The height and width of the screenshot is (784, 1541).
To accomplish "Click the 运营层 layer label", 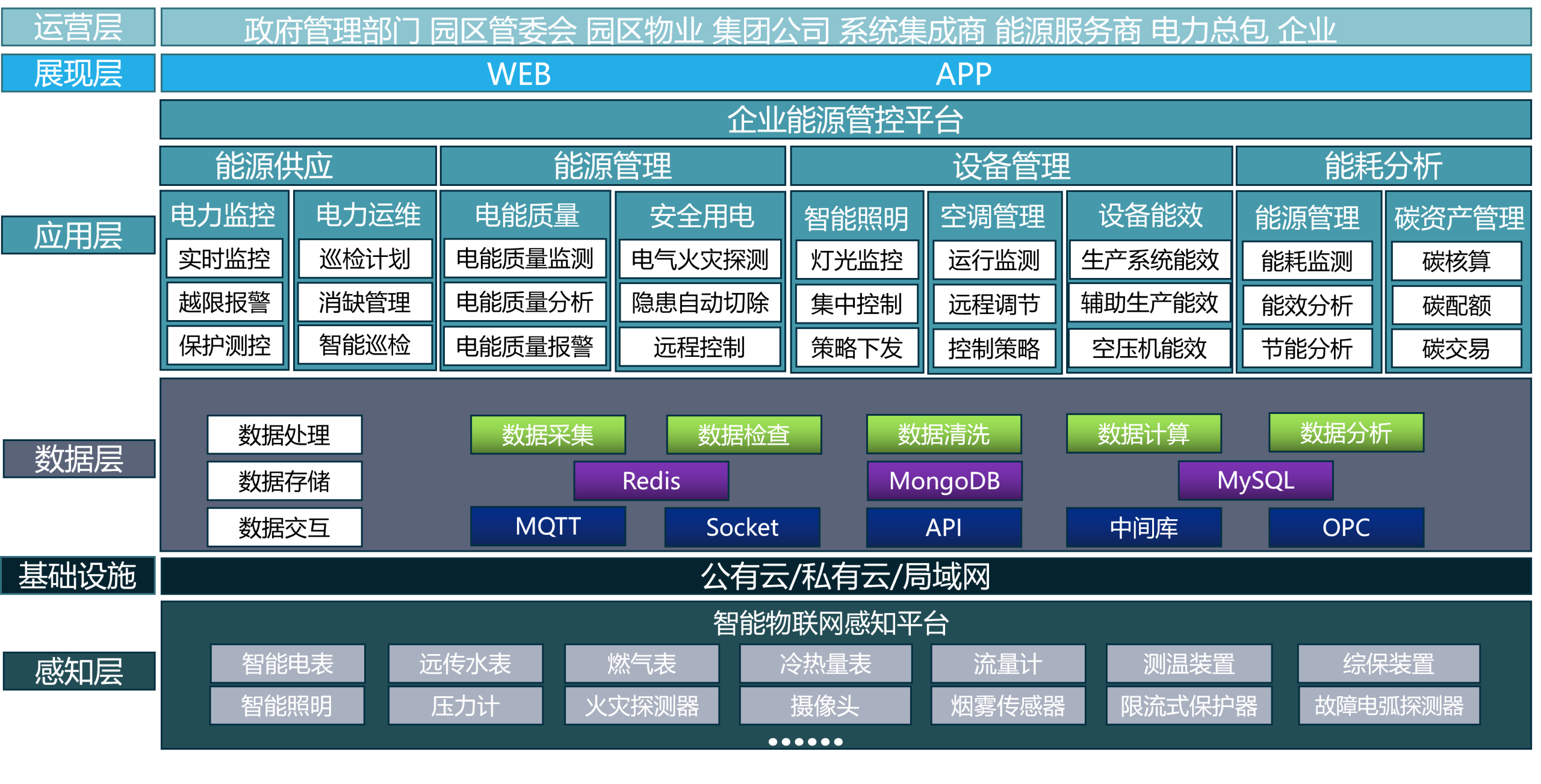I will [x=78, y=28].
